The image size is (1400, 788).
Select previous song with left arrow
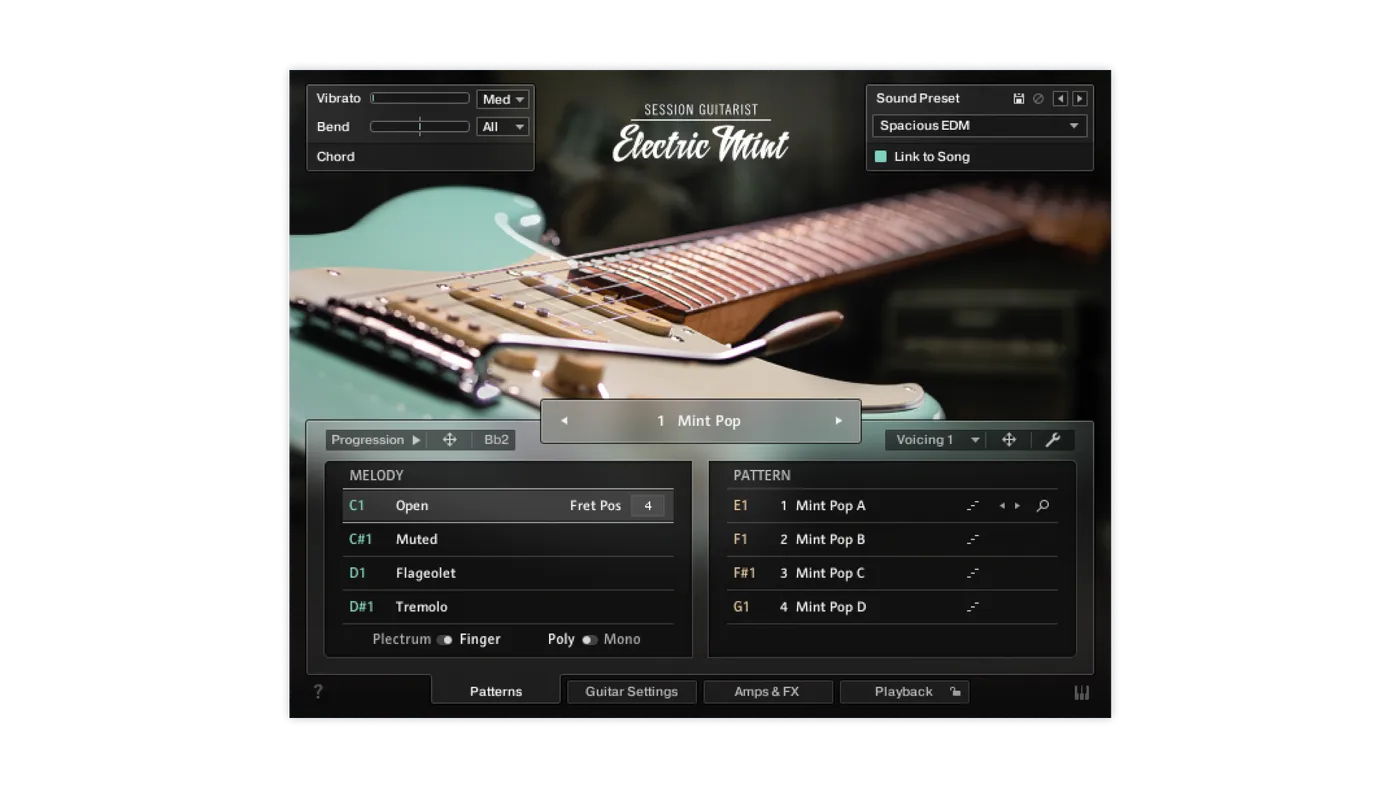[564, 421]
